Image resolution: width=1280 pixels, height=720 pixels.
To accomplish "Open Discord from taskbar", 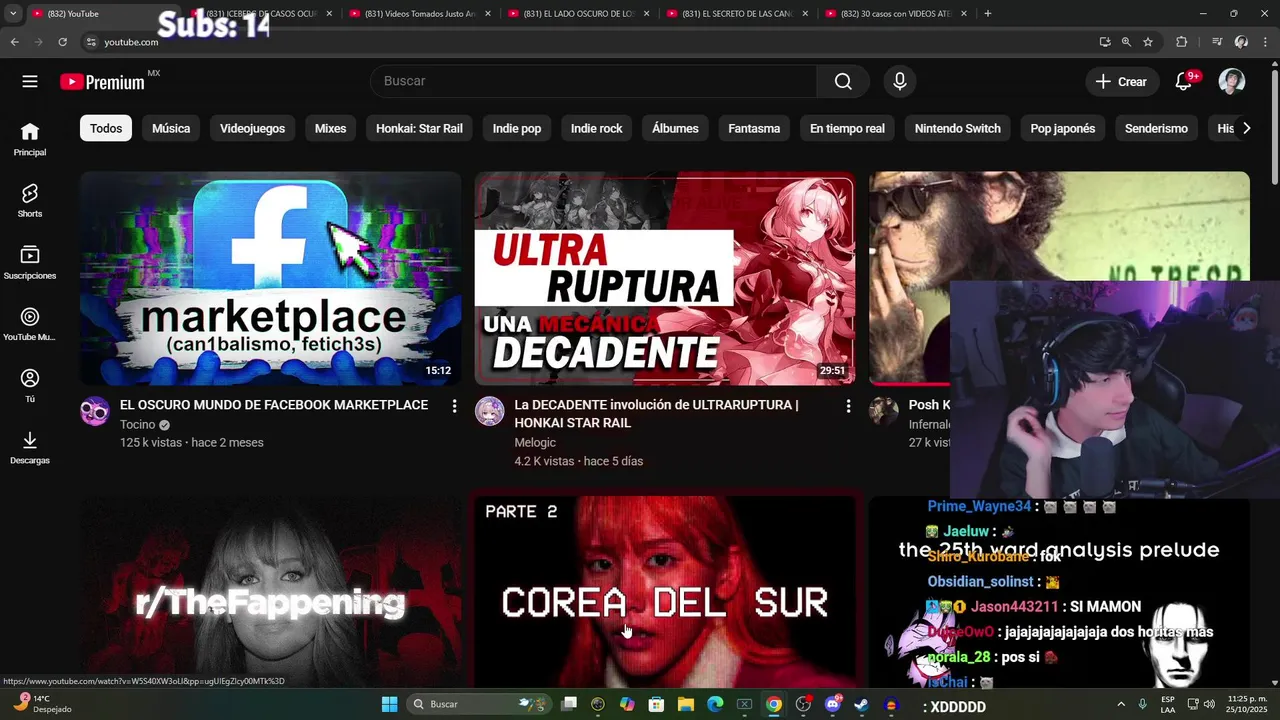I will point(832,704).
